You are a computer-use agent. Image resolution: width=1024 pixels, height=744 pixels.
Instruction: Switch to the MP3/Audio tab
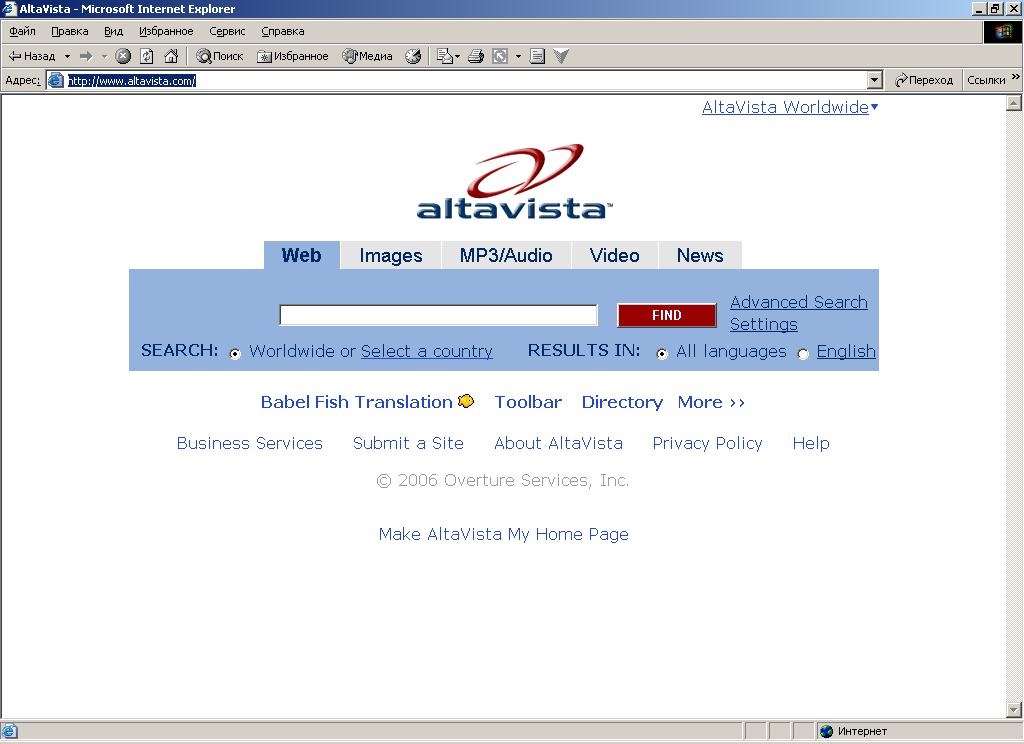click(x=506, y=255)
